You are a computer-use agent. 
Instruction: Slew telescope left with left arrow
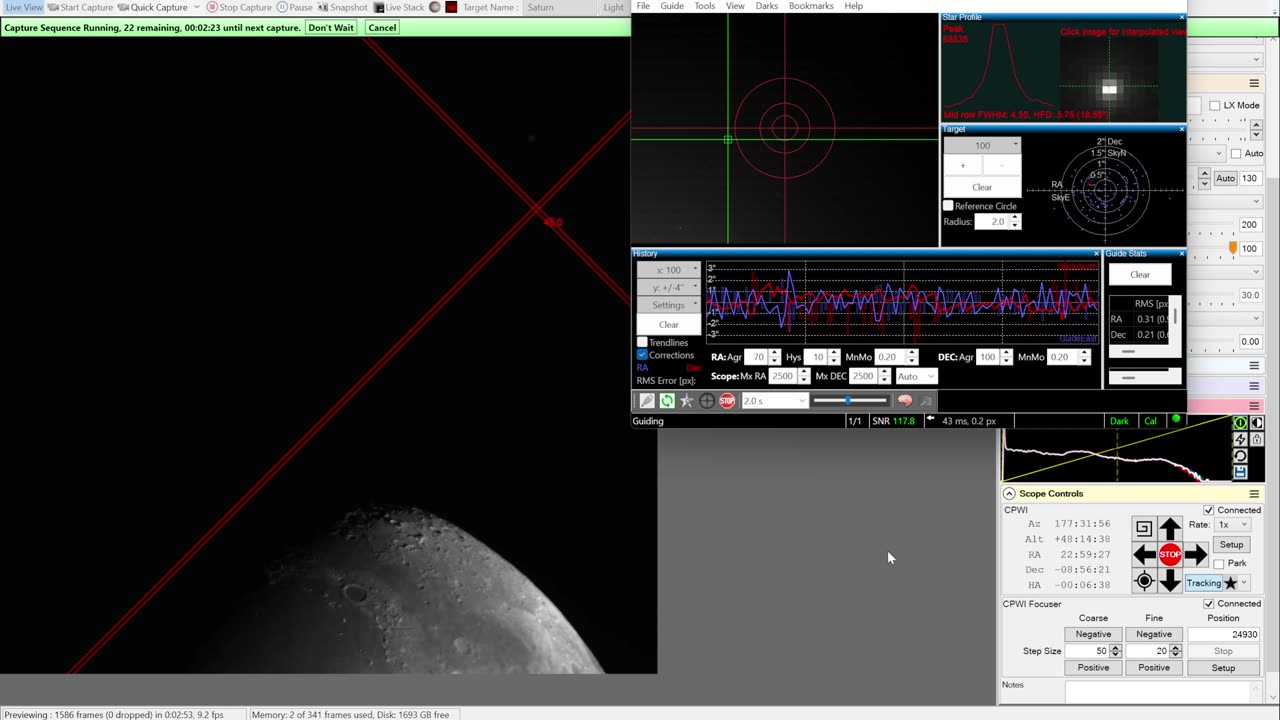1144,555
